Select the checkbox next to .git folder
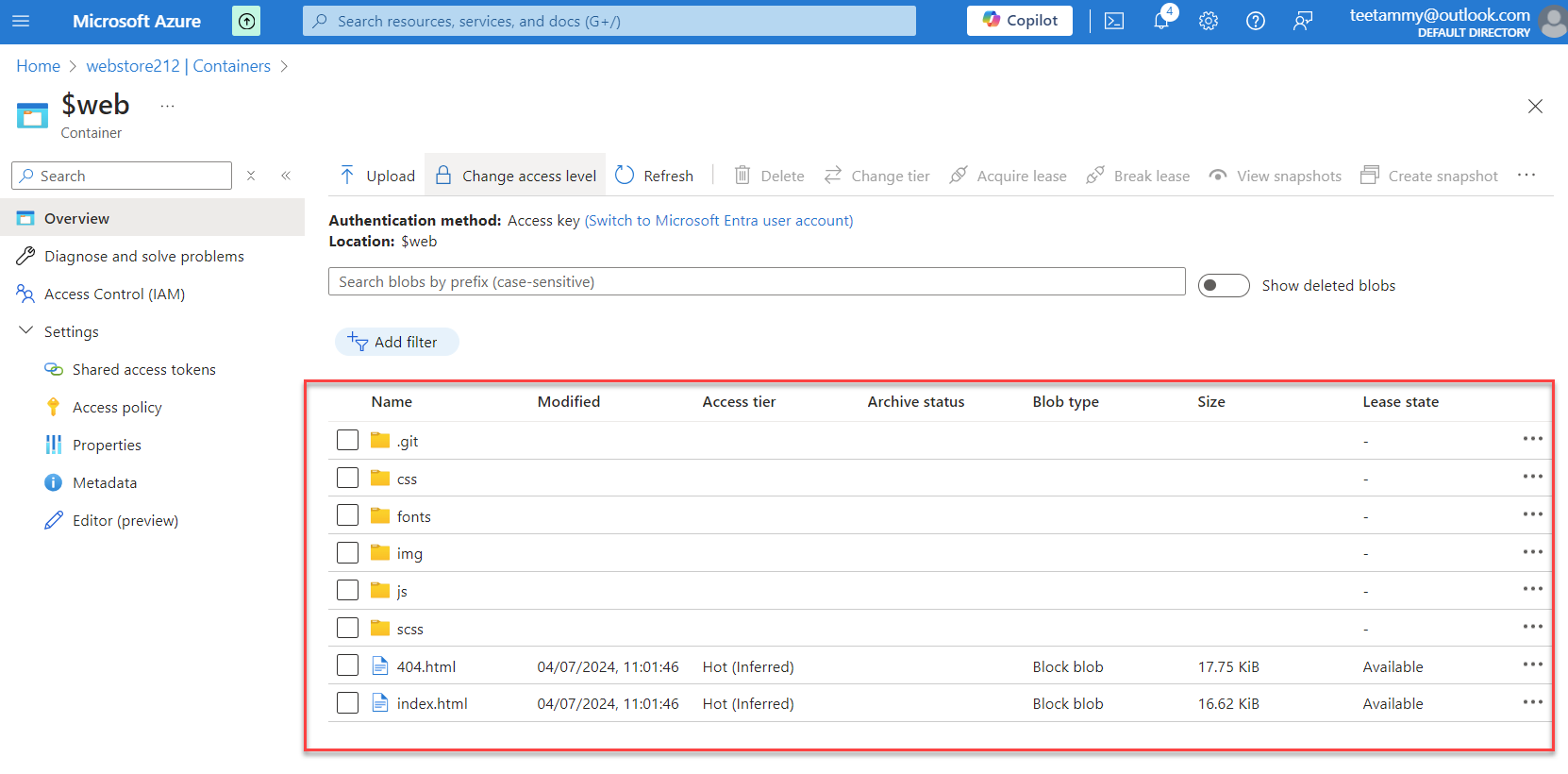The width and height of the screenshot is (1568, 774). coord(348,440)
